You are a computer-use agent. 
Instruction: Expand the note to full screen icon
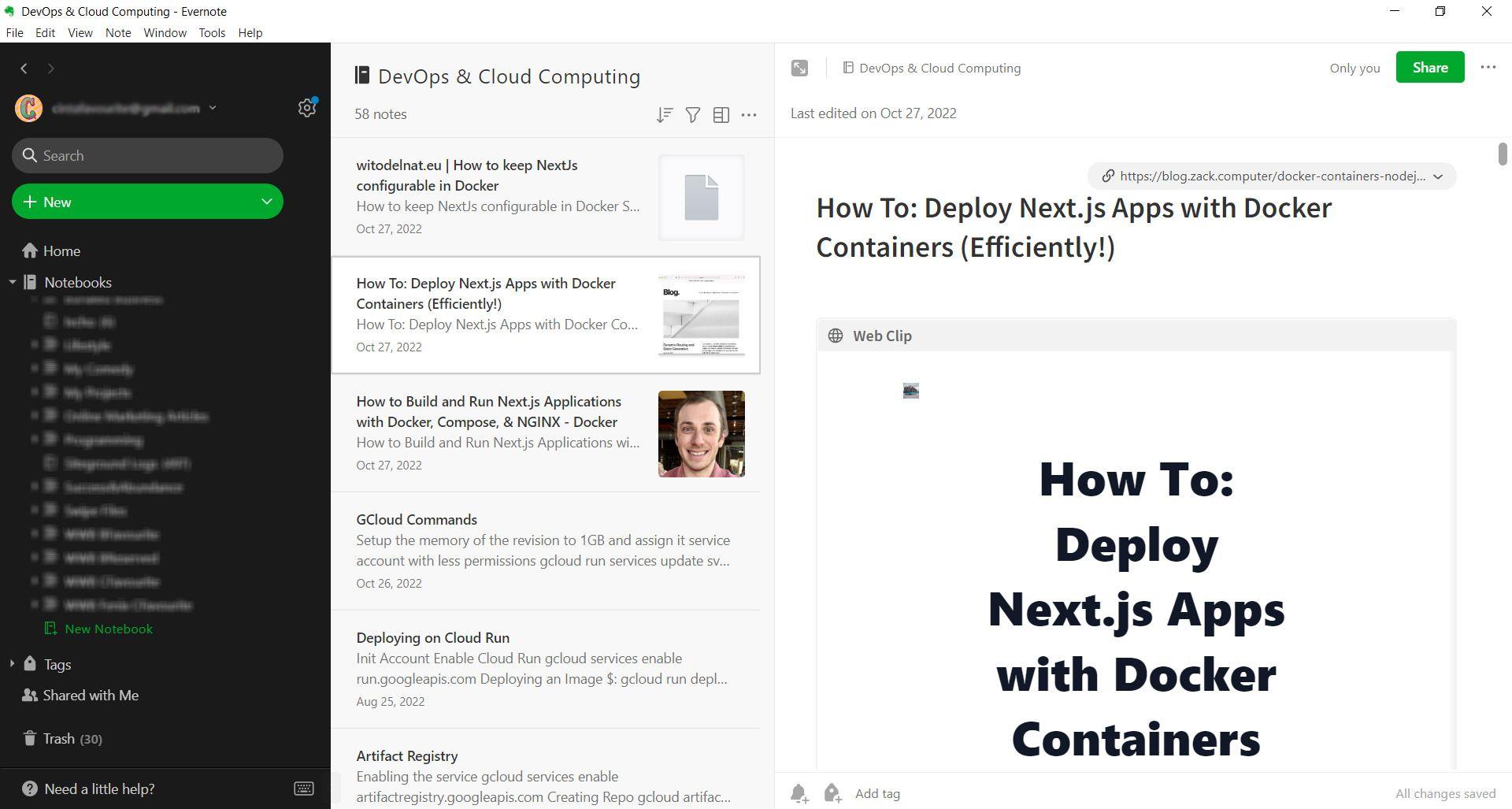tap(799, 68)
